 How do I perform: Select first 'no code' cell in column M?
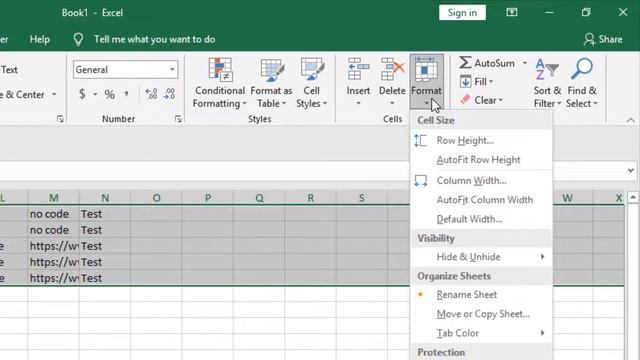pyautogui.click(x=53, y=214)
